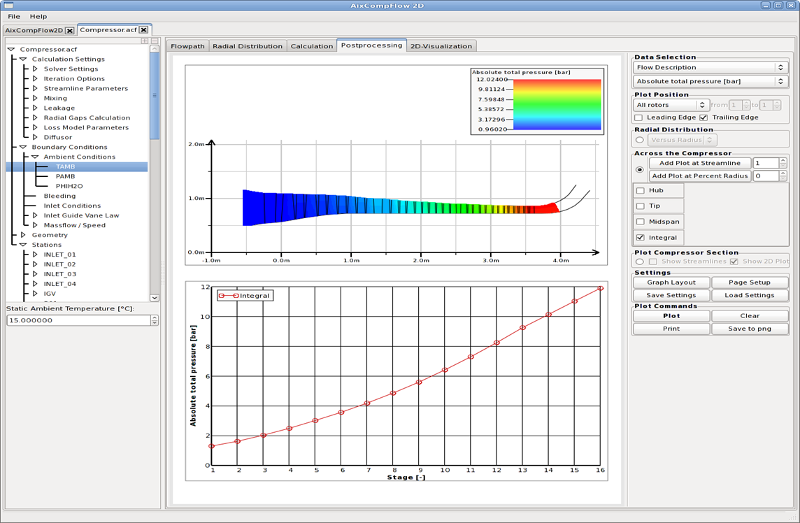The image size is (800, 523).
Task: Select PAMB in the tree
Action: (x=66, y=176)
